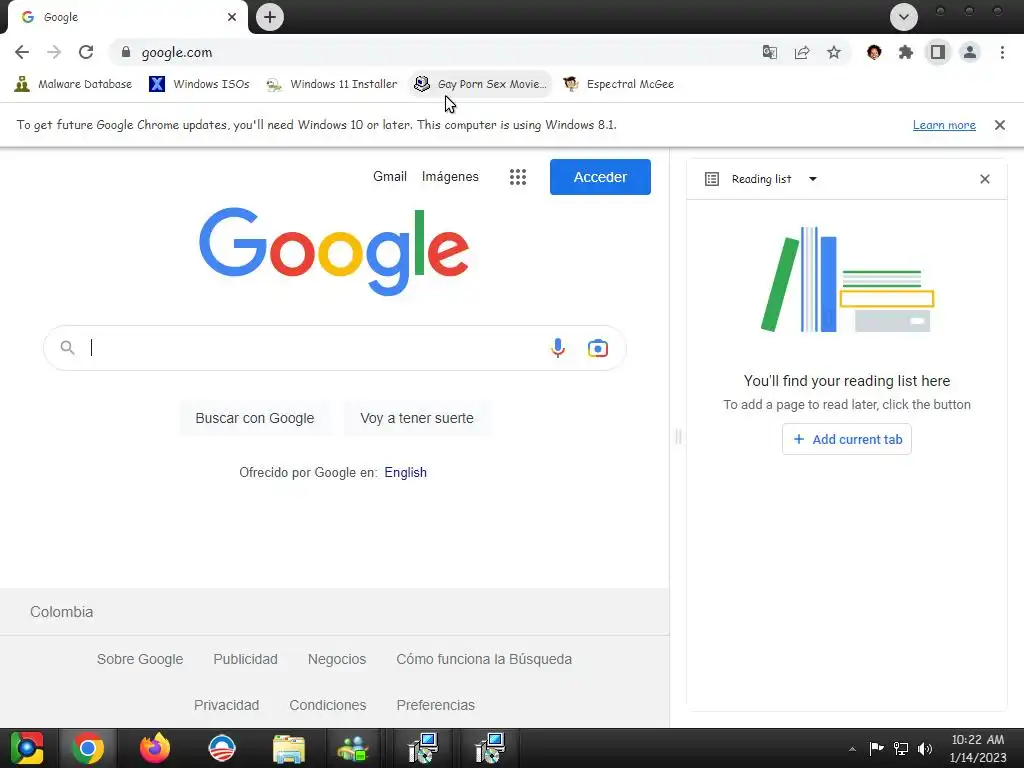This screenshot has width=1024, height=768.
Task: Close the Google tab
Action: [x=232, y=17]
